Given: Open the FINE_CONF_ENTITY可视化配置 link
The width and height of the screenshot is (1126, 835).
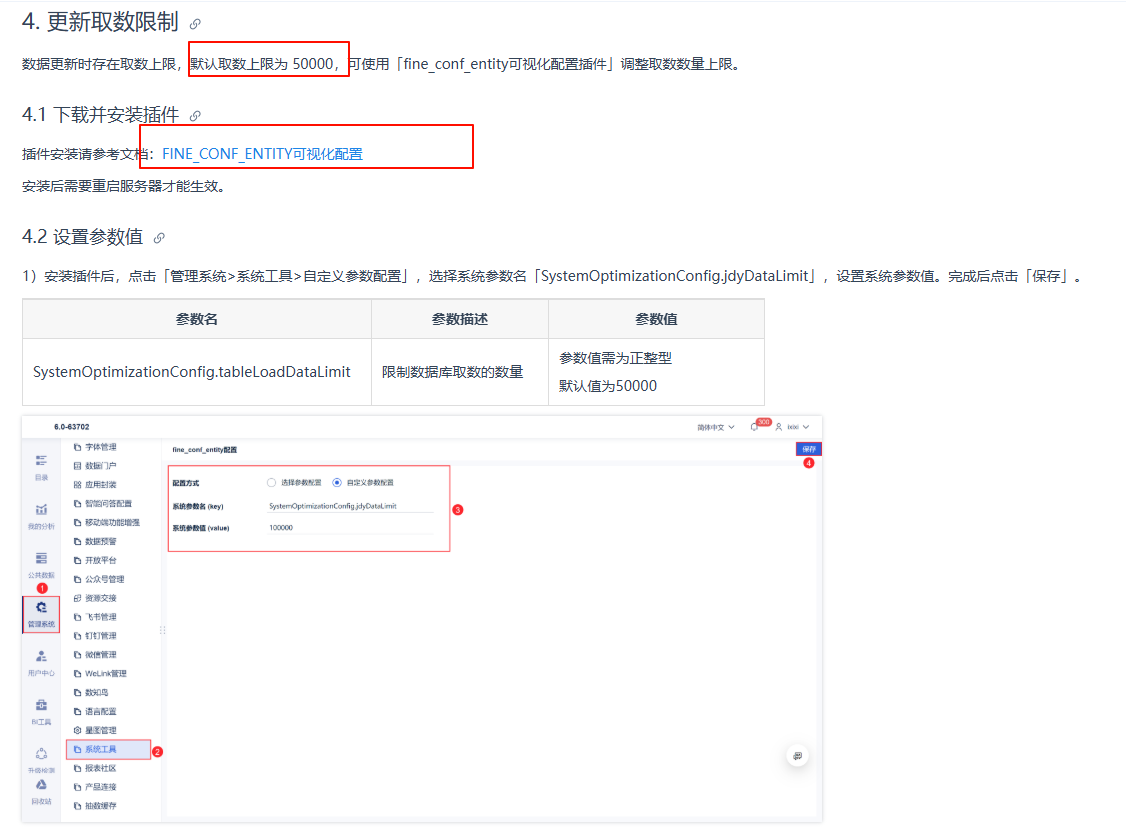Looking at the screenshot, I should (262, 154).
